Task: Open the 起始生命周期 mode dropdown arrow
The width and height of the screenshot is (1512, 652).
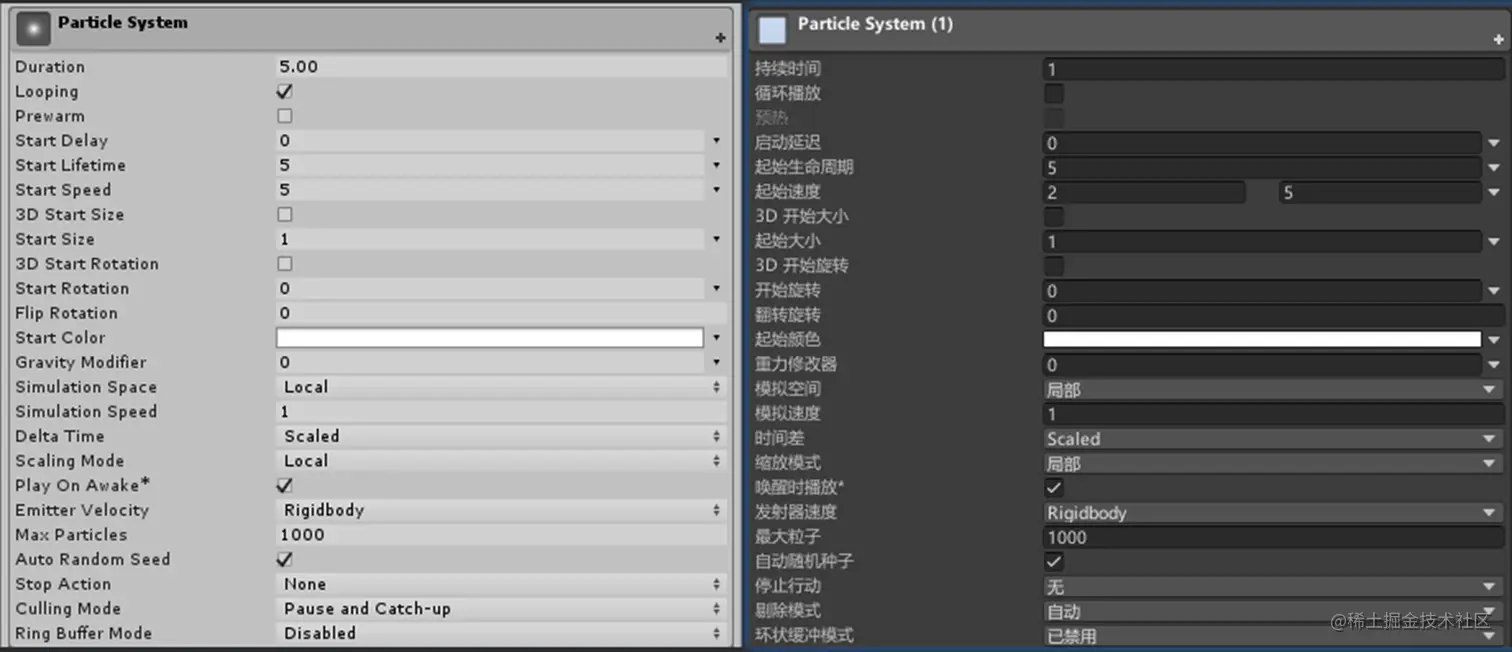Action: tap(1494, 168)
